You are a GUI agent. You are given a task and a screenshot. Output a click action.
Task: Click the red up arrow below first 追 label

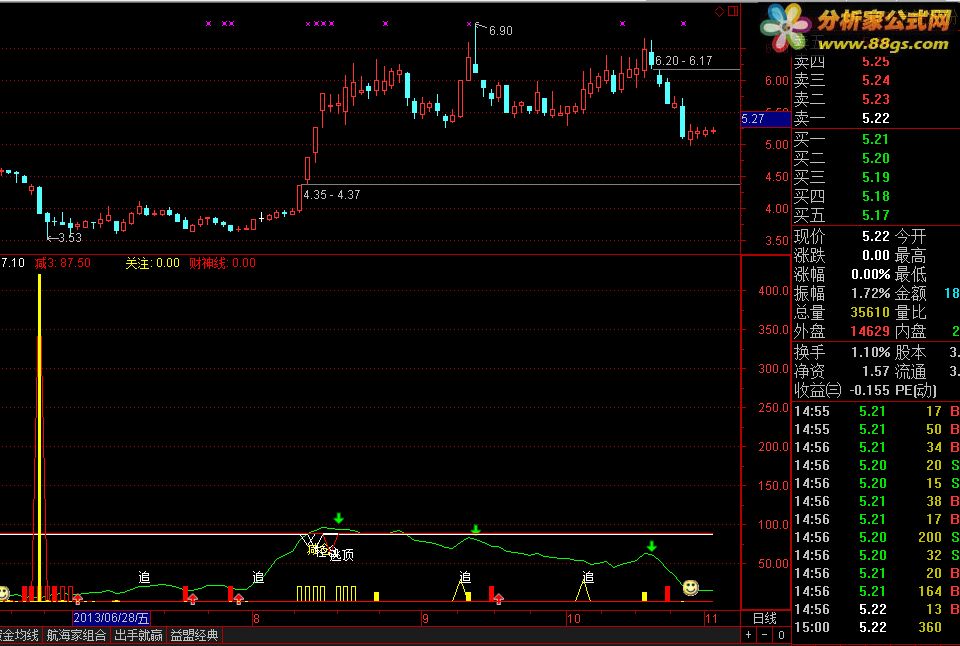pyautogui.click(x=192, y=598)
